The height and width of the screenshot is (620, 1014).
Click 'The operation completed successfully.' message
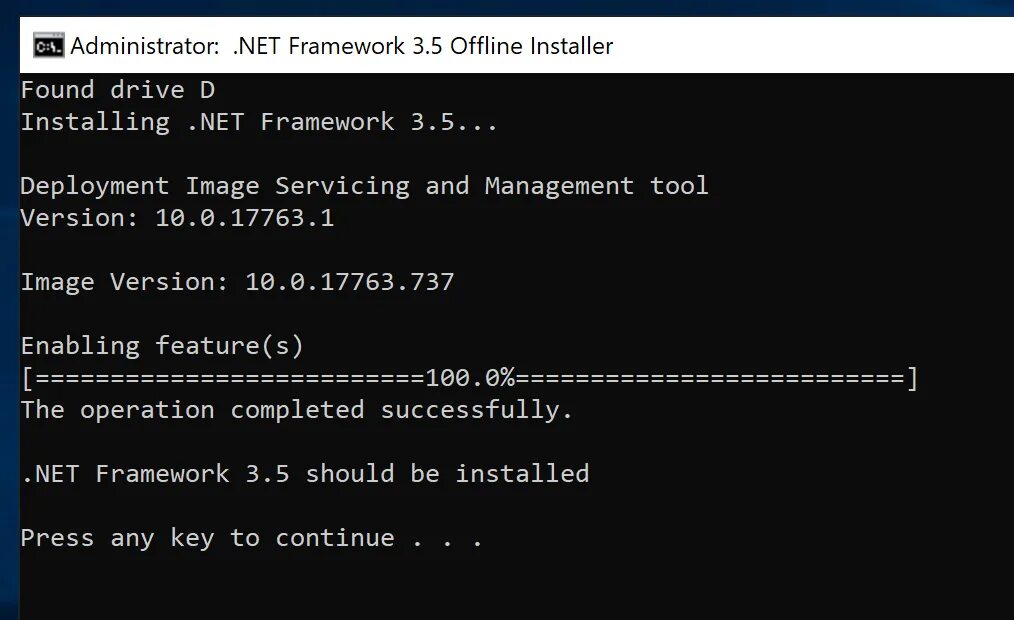pyautogui.click(x=296, y=410)
